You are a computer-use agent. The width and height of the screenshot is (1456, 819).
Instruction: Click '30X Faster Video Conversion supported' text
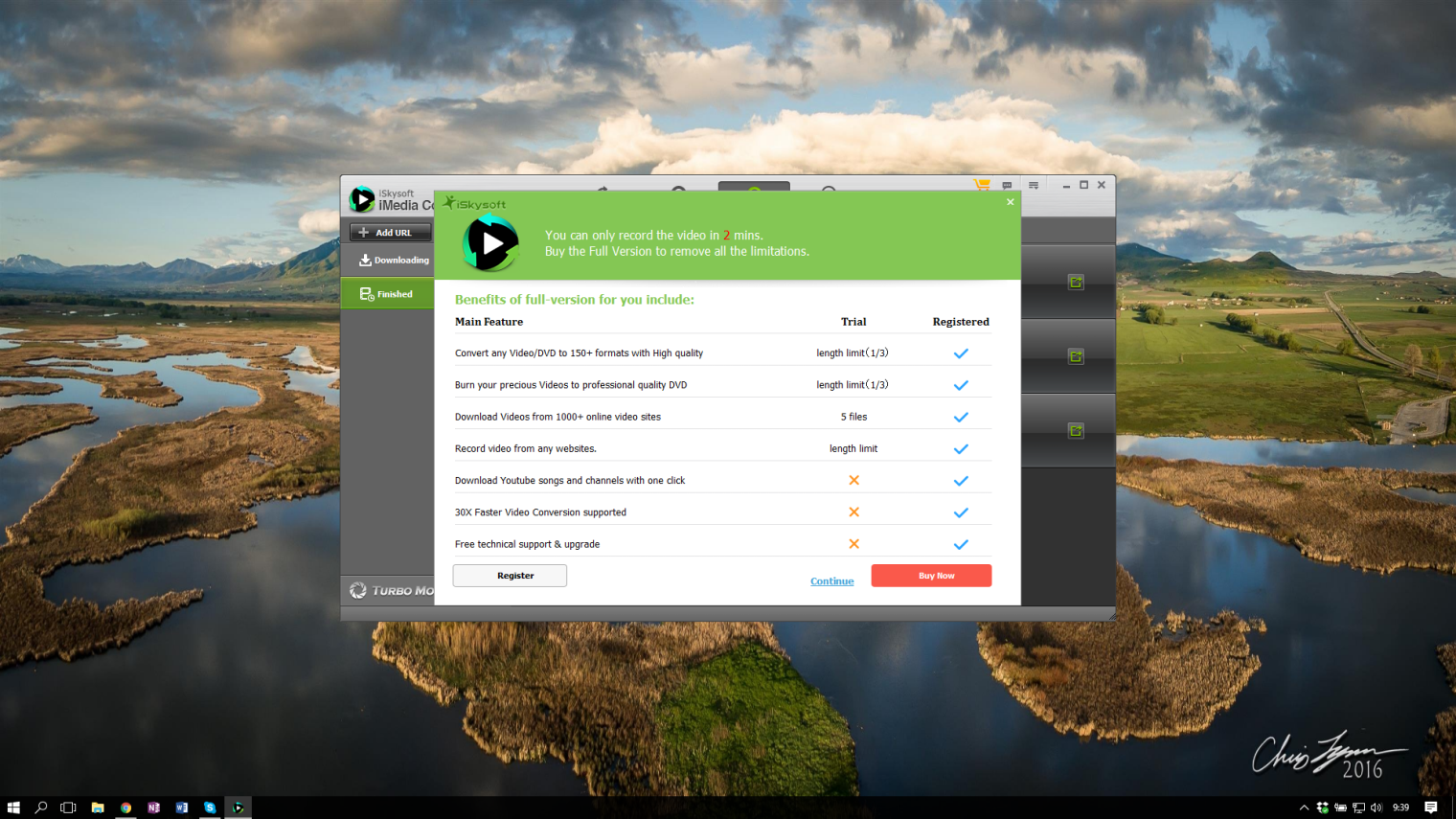point(540,512)
